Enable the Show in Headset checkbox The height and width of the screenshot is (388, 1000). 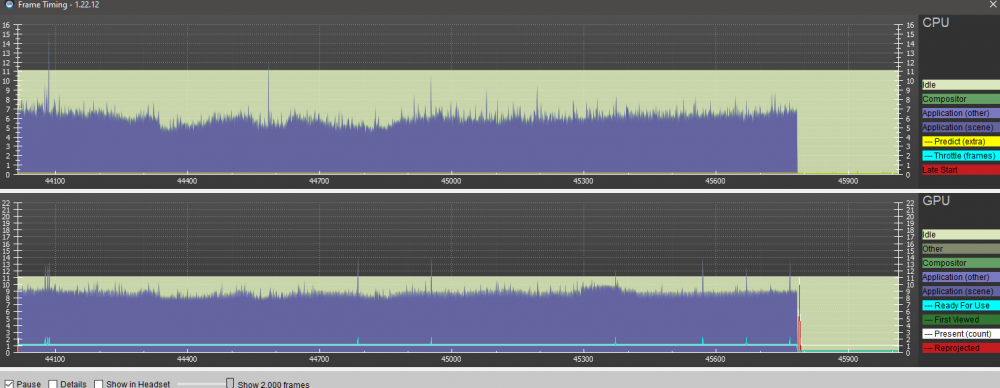(x=99, y=384)
